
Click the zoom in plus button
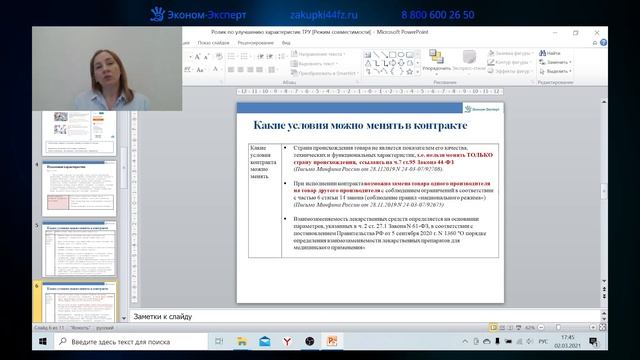point(593,327)
